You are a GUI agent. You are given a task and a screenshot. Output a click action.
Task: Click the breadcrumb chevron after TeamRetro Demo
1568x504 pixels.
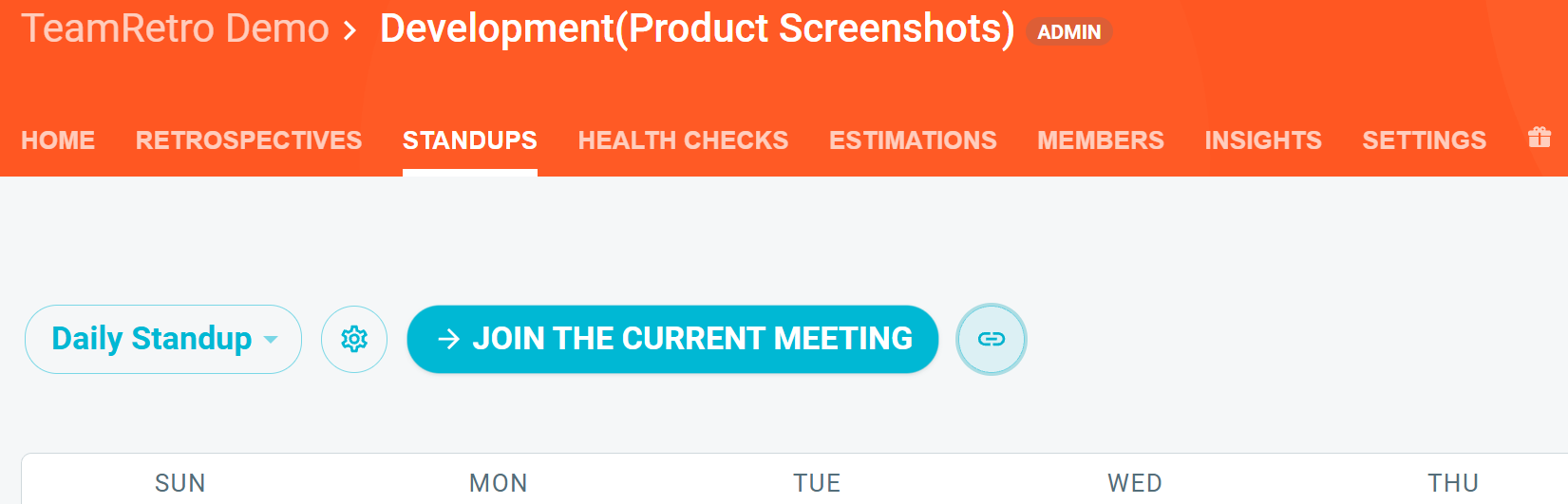(x=350, y=30)
